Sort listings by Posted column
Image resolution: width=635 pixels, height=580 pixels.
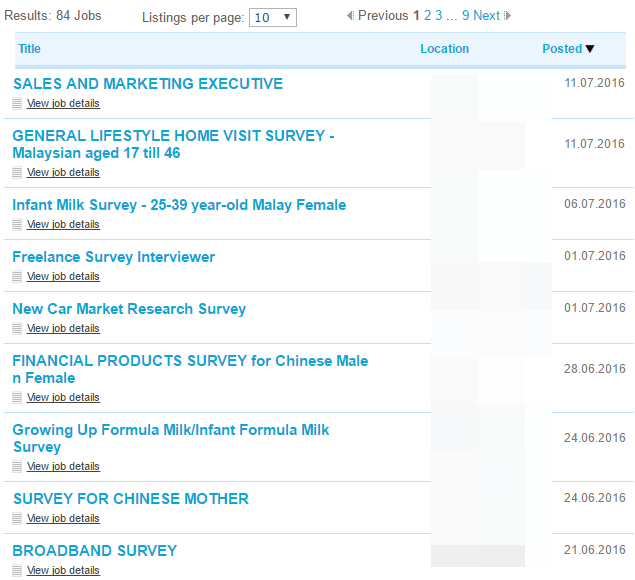click(x=562, y=49)
